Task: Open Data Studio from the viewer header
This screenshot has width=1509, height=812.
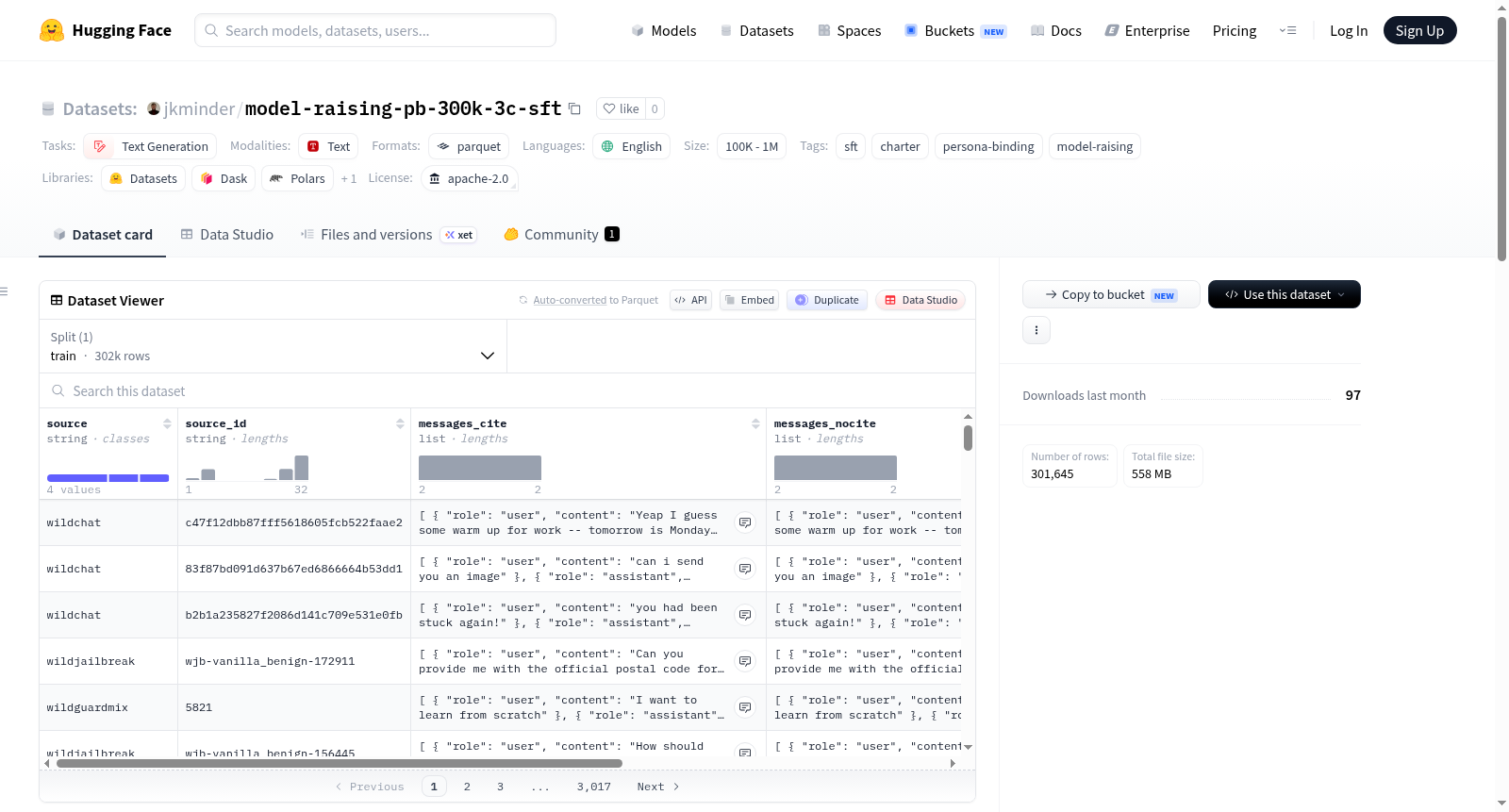Action: point(920,300)
